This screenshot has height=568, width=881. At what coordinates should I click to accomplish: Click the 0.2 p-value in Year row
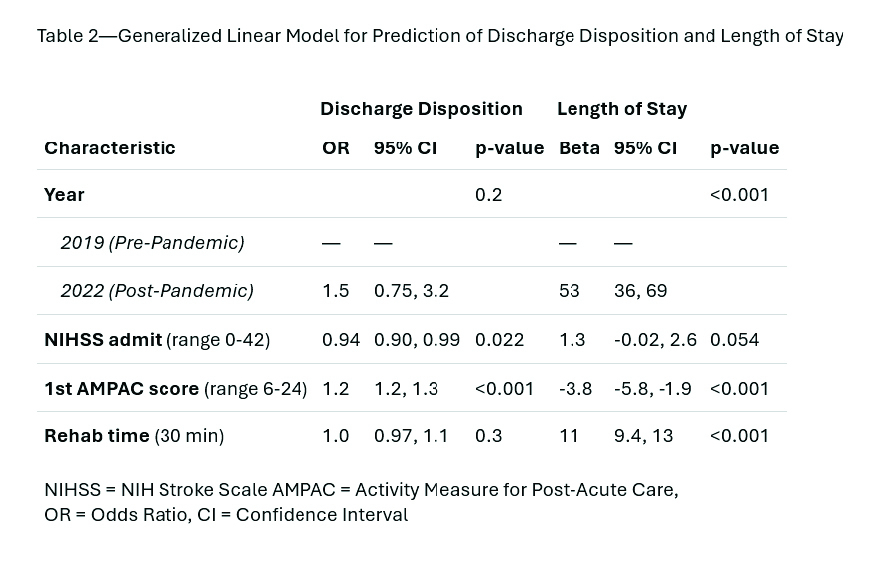click(x=488, y=195)
